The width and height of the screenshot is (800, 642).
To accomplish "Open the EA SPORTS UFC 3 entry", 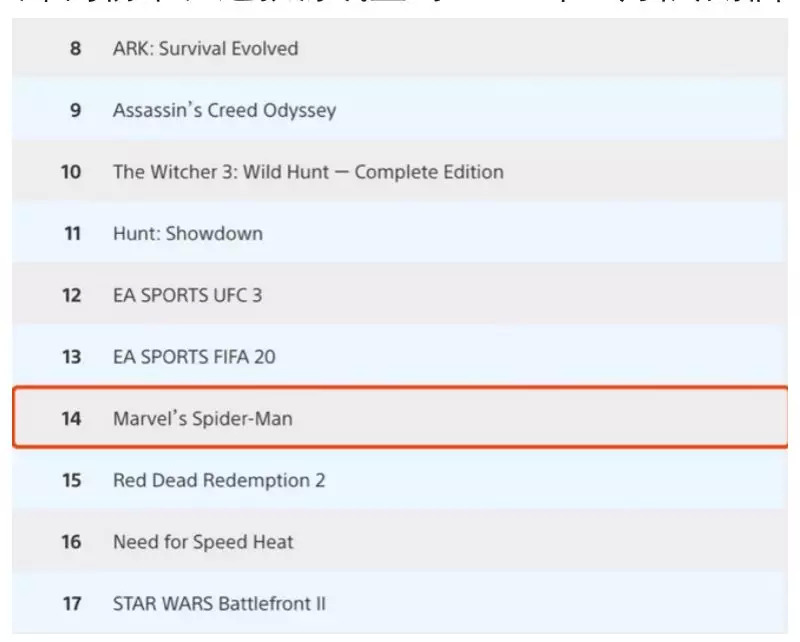I will point(188,296).
